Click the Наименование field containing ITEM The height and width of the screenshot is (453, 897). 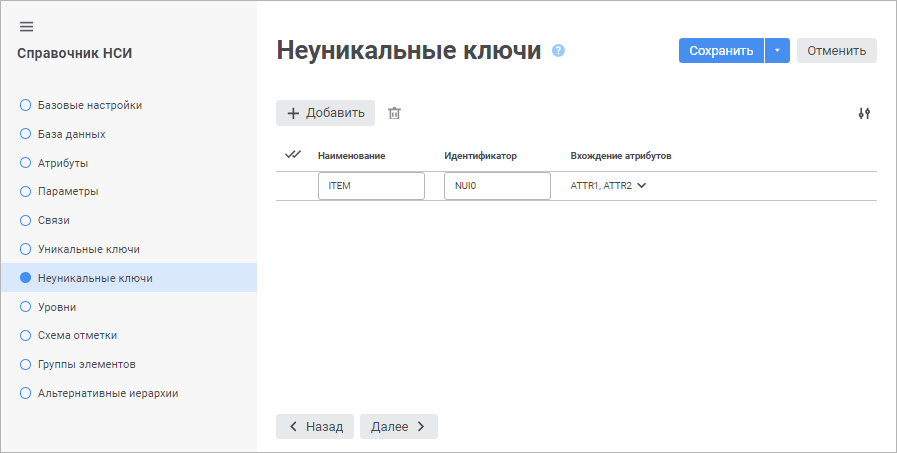(x=371, y=186)
